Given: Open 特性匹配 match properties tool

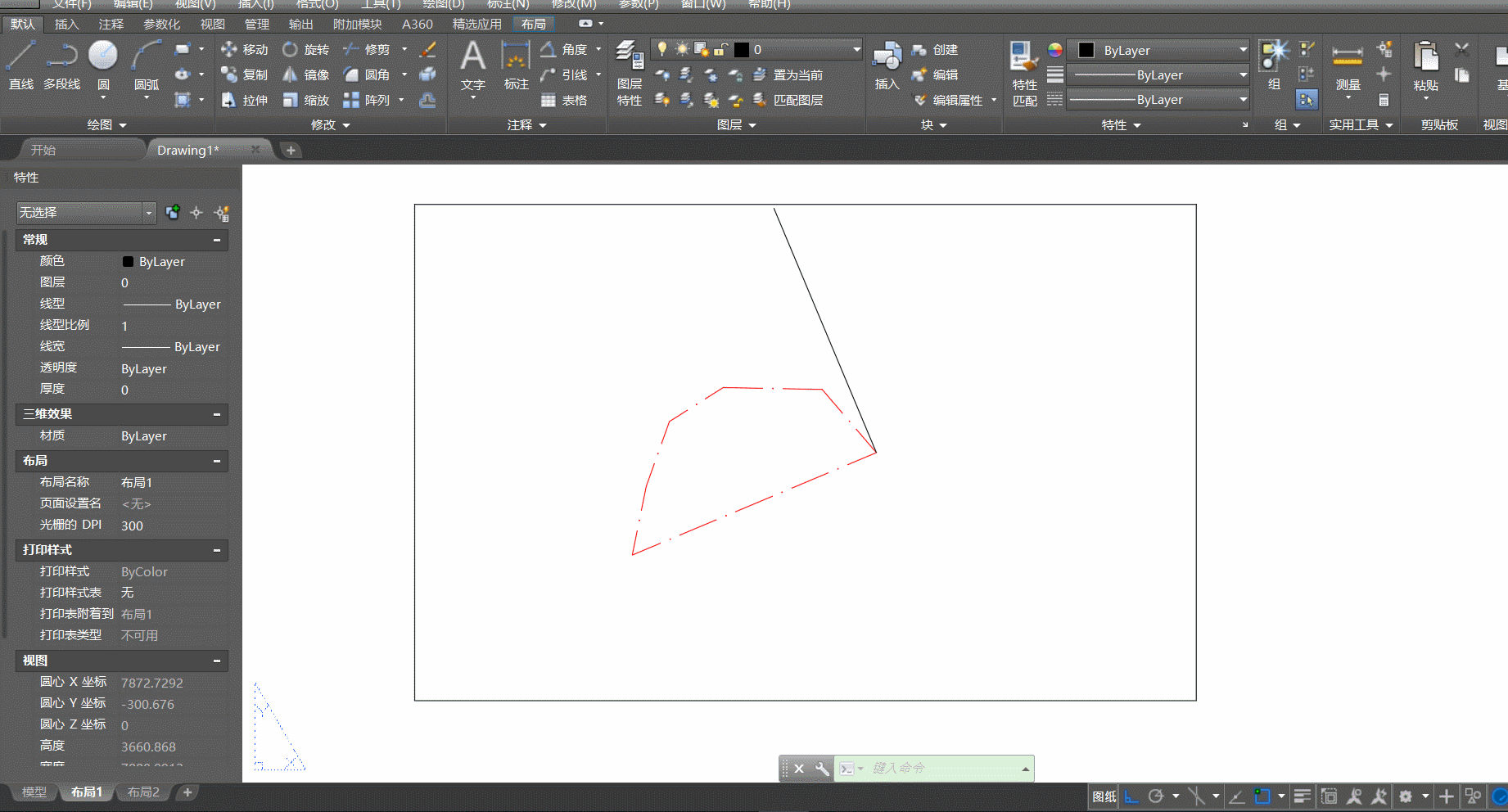Looking at the screenshot, I should [x=1024, y=74].
